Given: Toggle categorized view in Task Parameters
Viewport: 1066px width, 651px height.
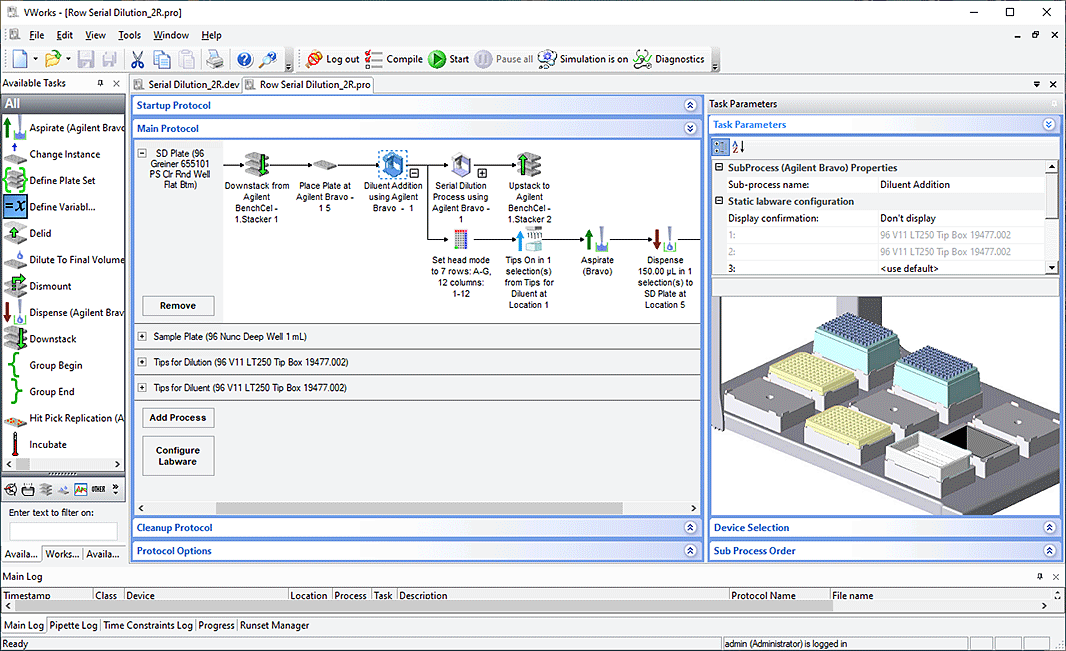Looking at the screenshot, I should point(721,146).
